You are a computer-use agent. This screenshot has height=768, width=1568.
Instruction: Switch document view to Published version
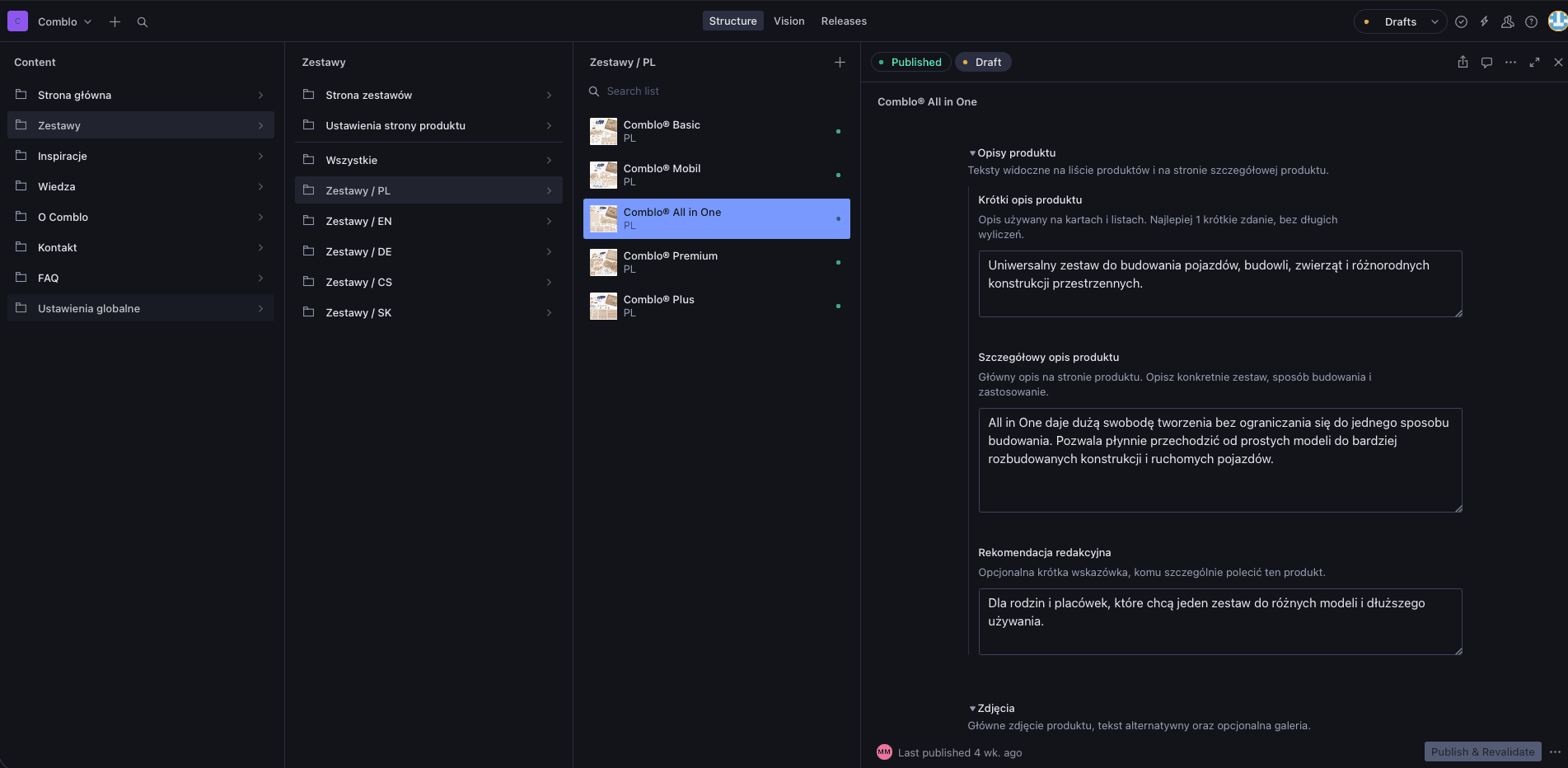click(910, 62)
